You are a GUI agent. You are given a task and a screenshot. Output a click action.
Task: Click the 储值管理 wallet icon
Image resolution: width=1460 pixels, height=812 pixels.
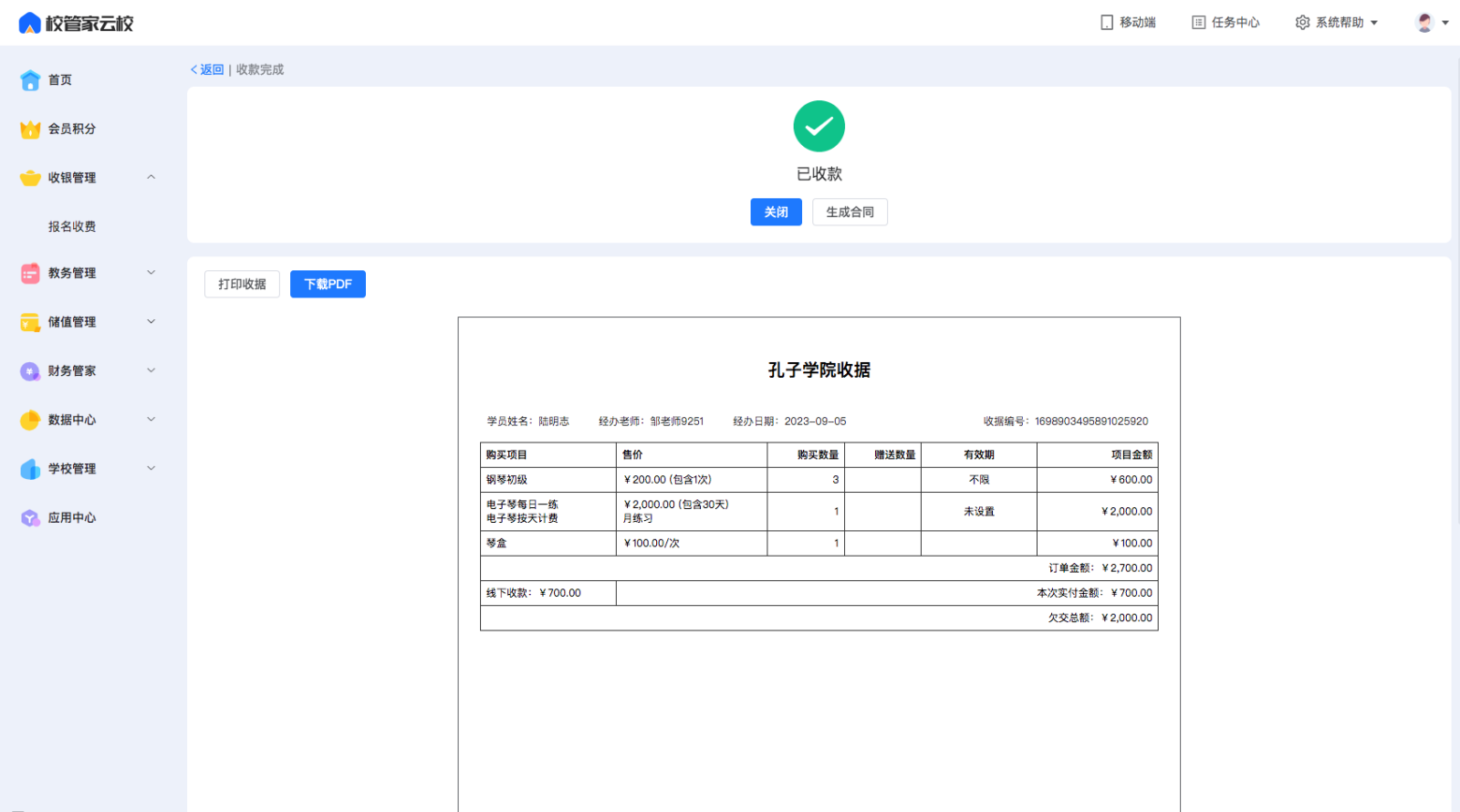click(30, 322)
